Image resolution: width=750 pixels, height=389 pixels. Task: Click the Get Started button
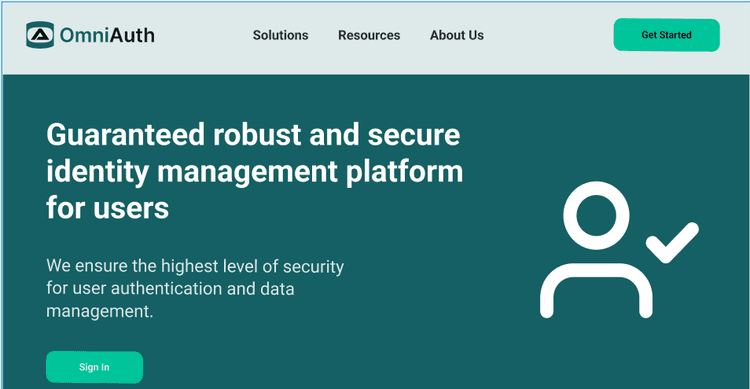(x=666, y=35)
